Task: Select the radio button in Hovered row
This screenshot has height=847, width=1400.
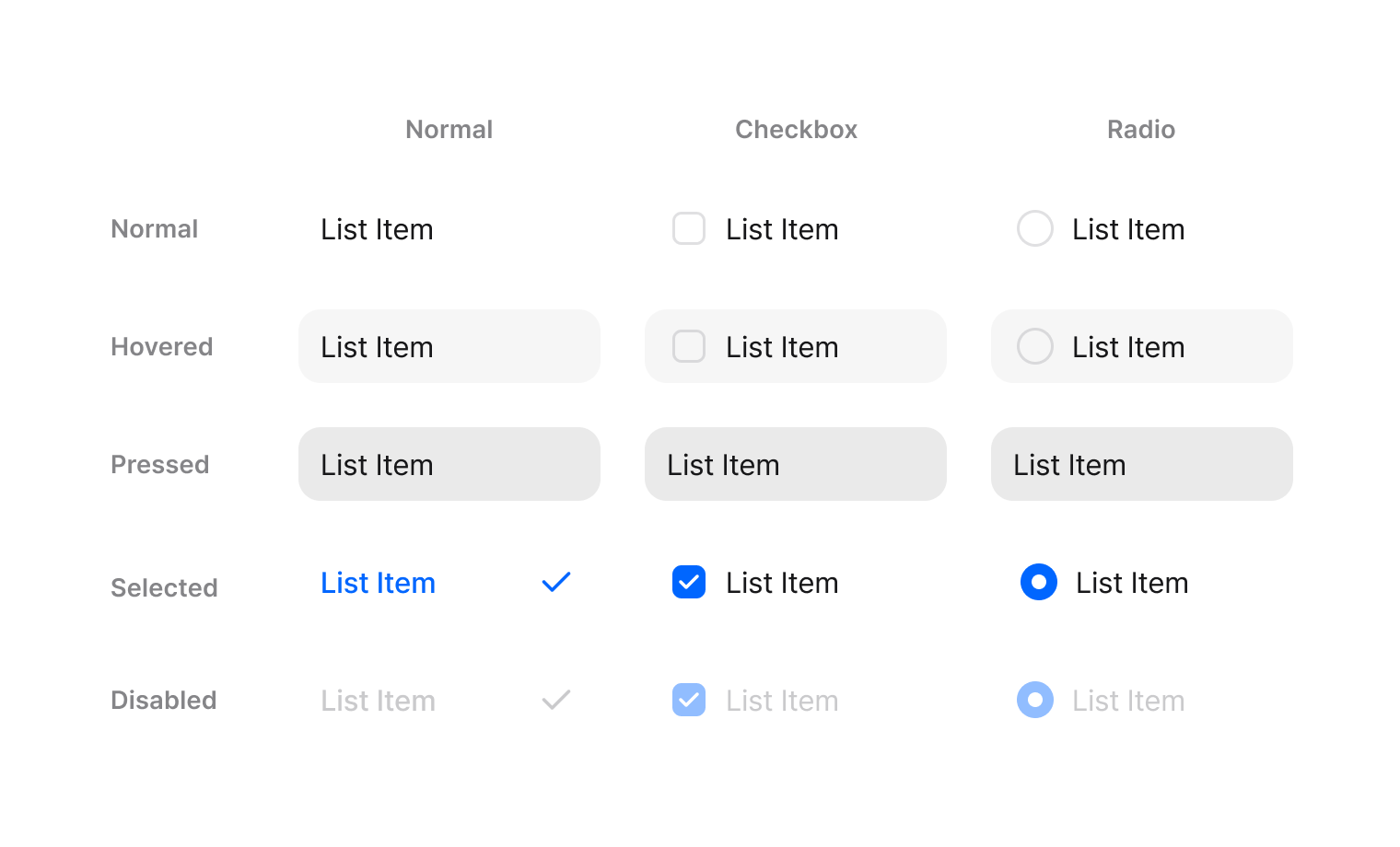Action: click(x=1035, y=346)
